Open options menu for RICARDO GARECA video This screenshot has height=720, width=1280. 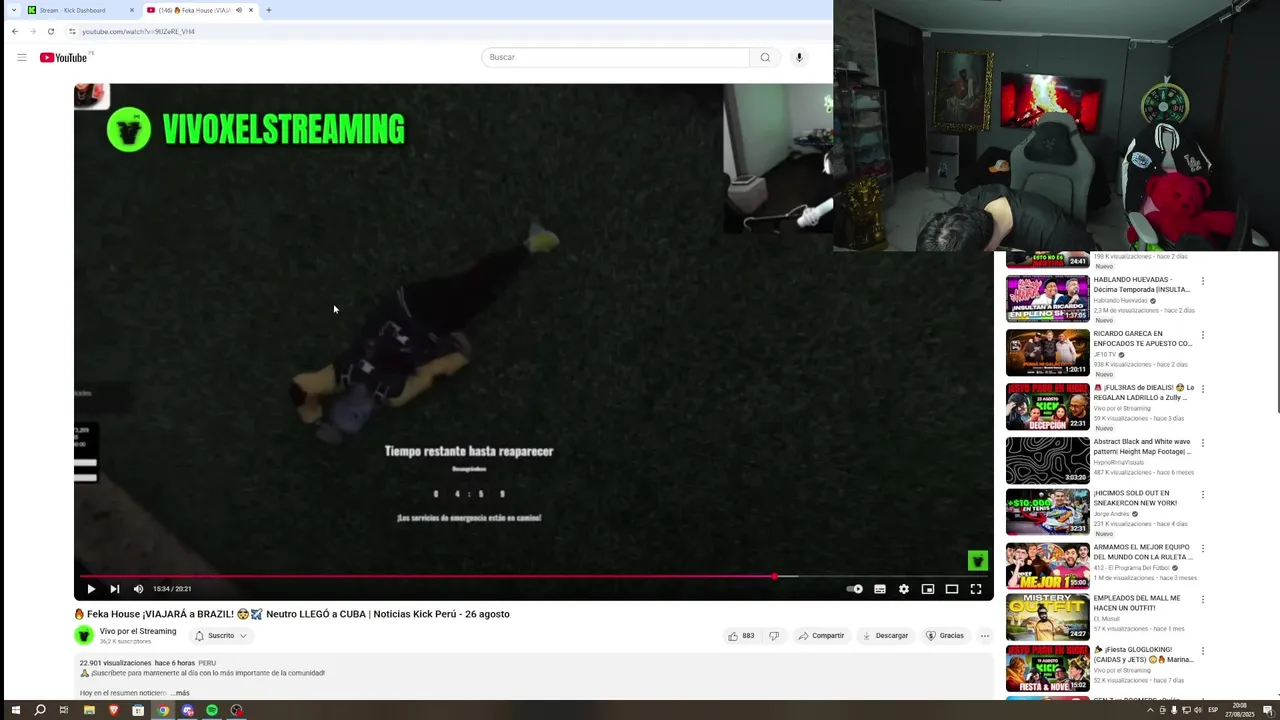(1203, 335)
